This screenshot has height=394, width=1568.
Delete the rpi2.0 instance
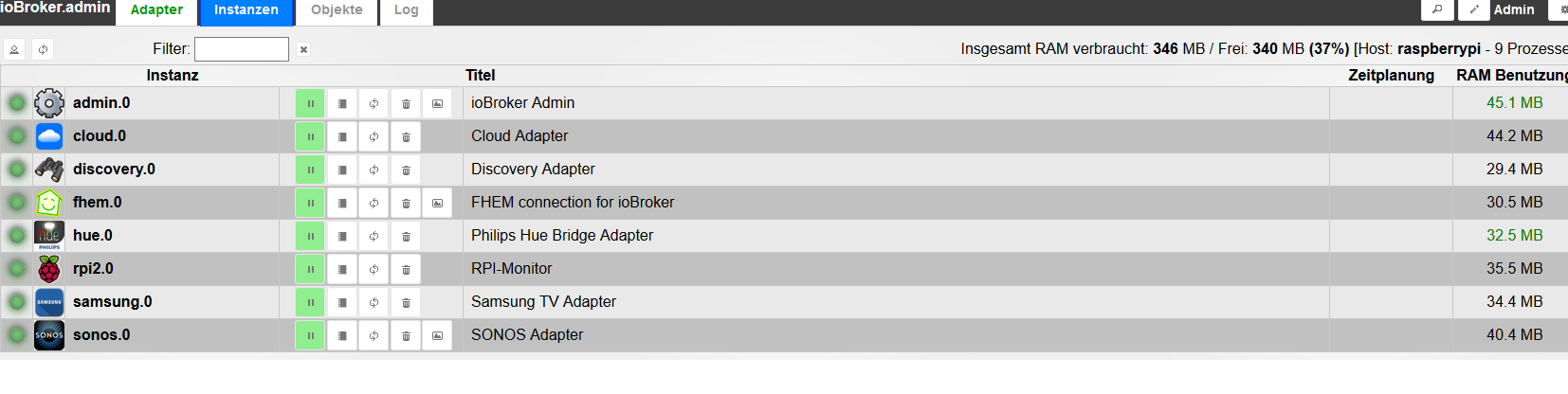pyautogui.click(x=406, y=269)
